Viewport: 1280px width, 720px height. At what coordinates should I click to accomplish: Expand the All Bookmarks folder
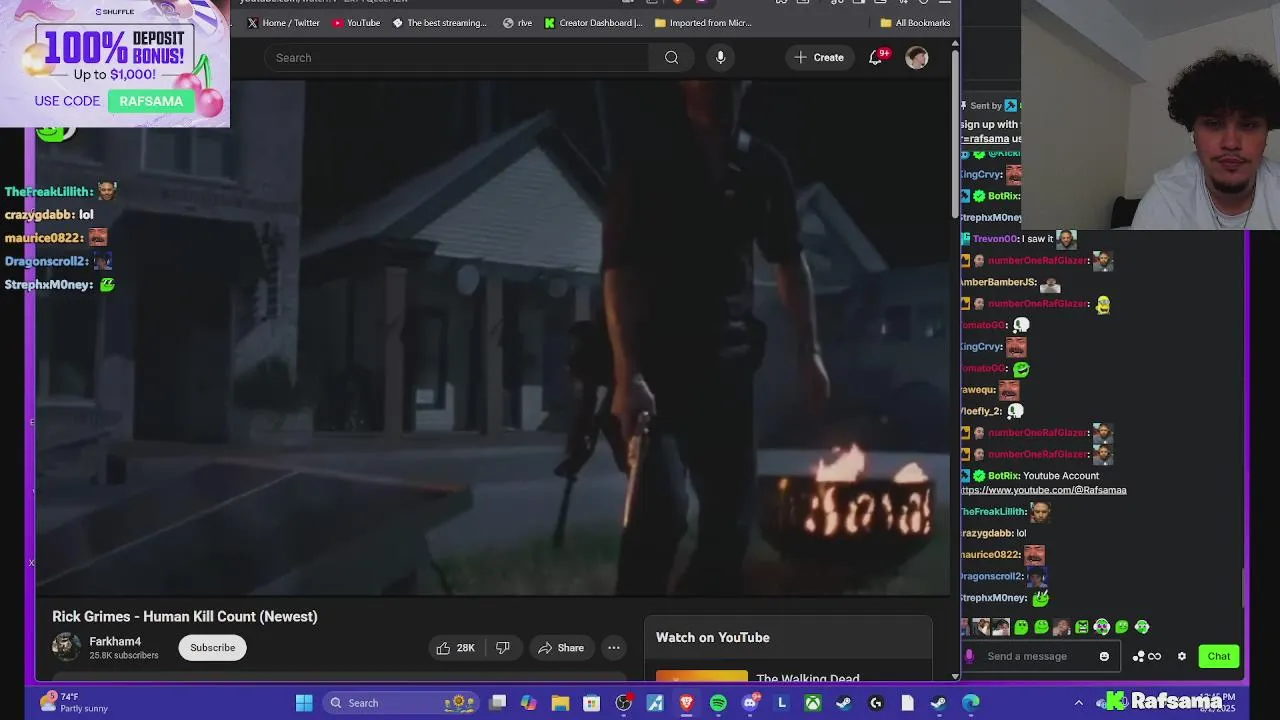[x=915, y=23]
